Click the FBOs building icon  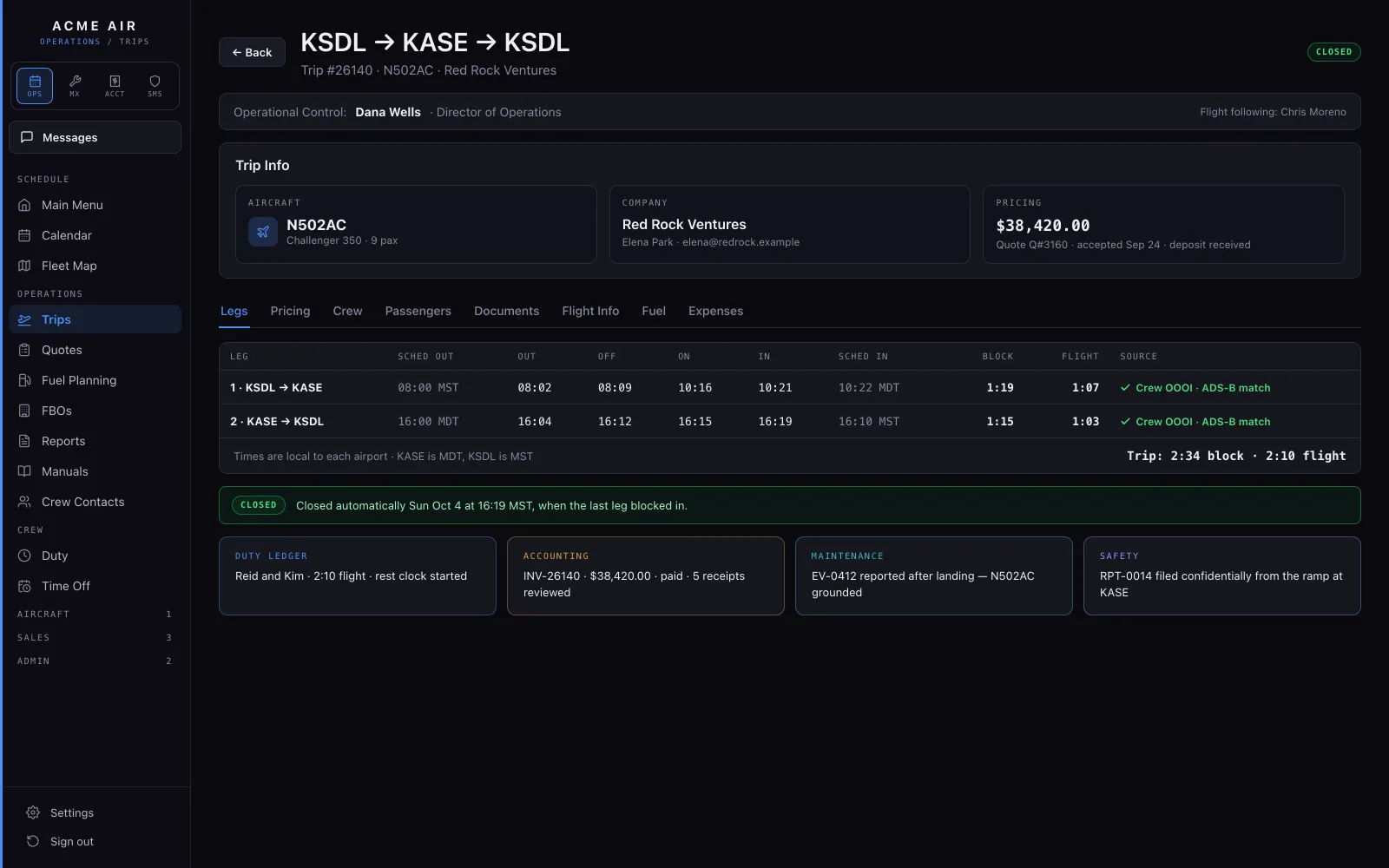pyautogui.click(x=24, y=411)
